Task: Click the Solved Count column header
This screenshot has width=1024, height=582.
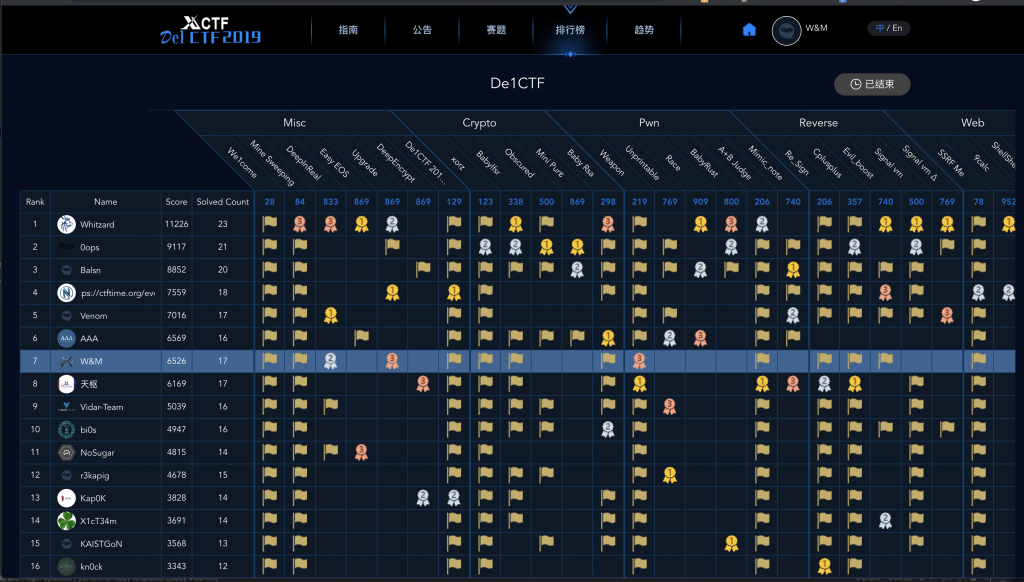Action: 223,202
